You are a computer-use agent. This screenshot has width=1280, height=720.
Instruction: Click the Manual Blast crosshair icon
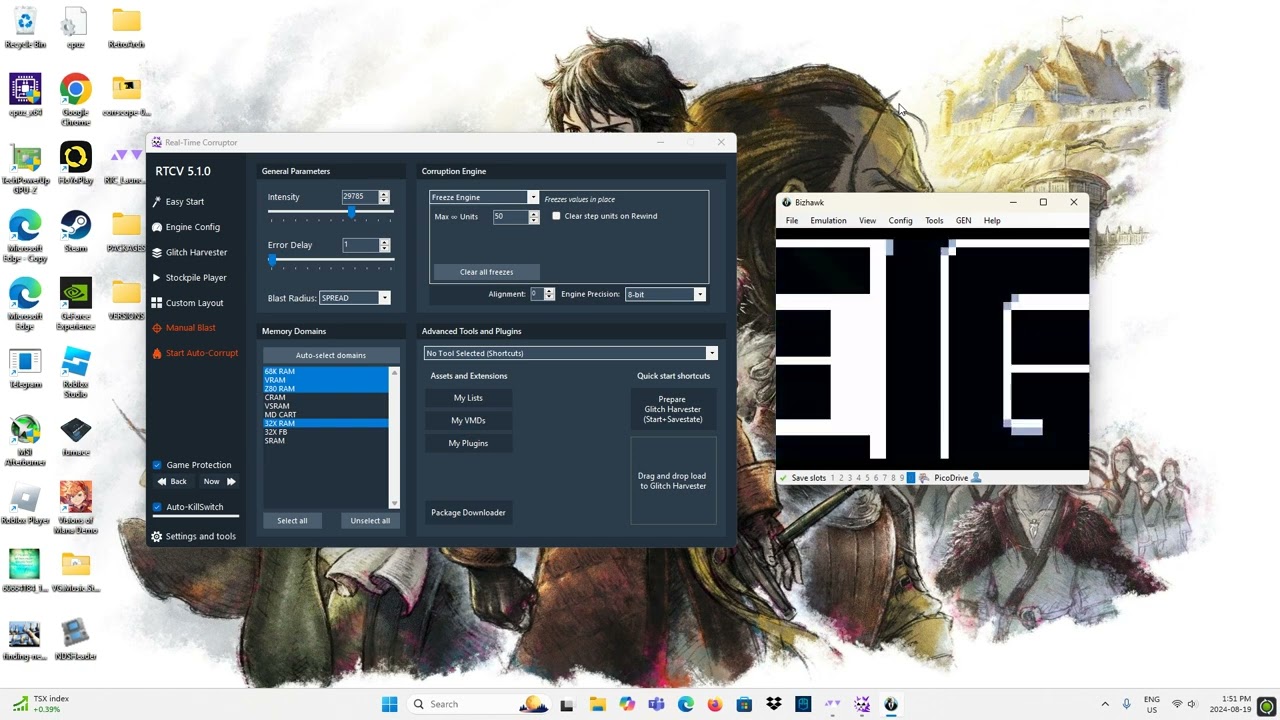pyautogui.click(x=157, y=328)
